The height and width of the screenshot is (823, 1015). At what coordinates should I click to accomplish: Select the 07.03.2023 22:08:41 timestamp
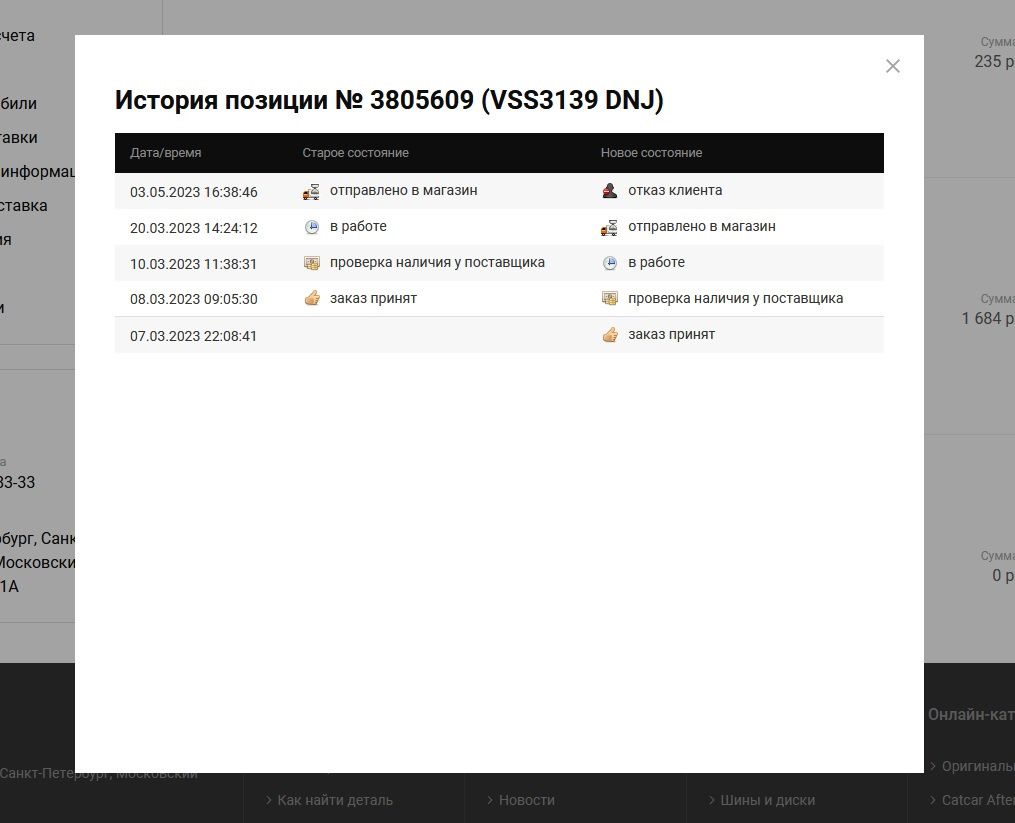click(194, 336)
